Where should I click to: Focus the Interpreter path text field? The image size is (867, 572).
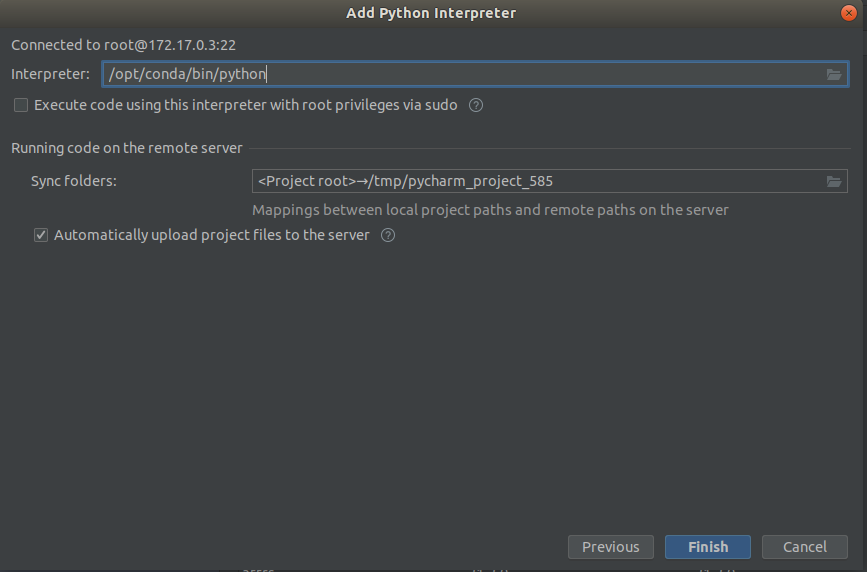tap(475, 74)
